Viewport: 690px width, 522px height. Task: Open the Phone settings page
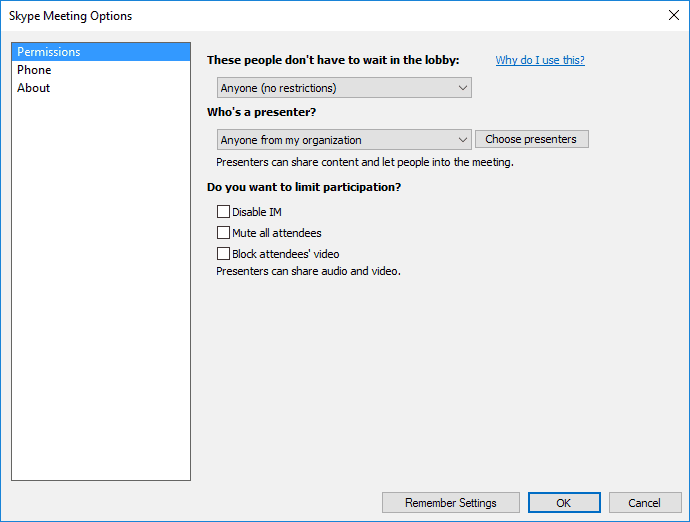[x=34, y=70]
